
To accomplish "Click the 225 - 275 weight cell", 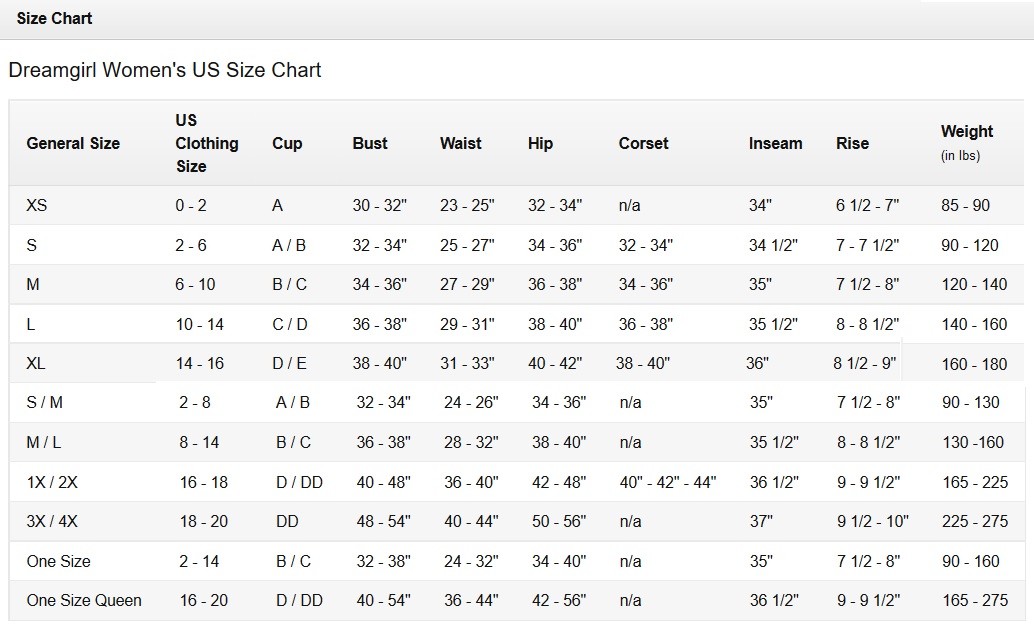I will [x=975, y=521].
